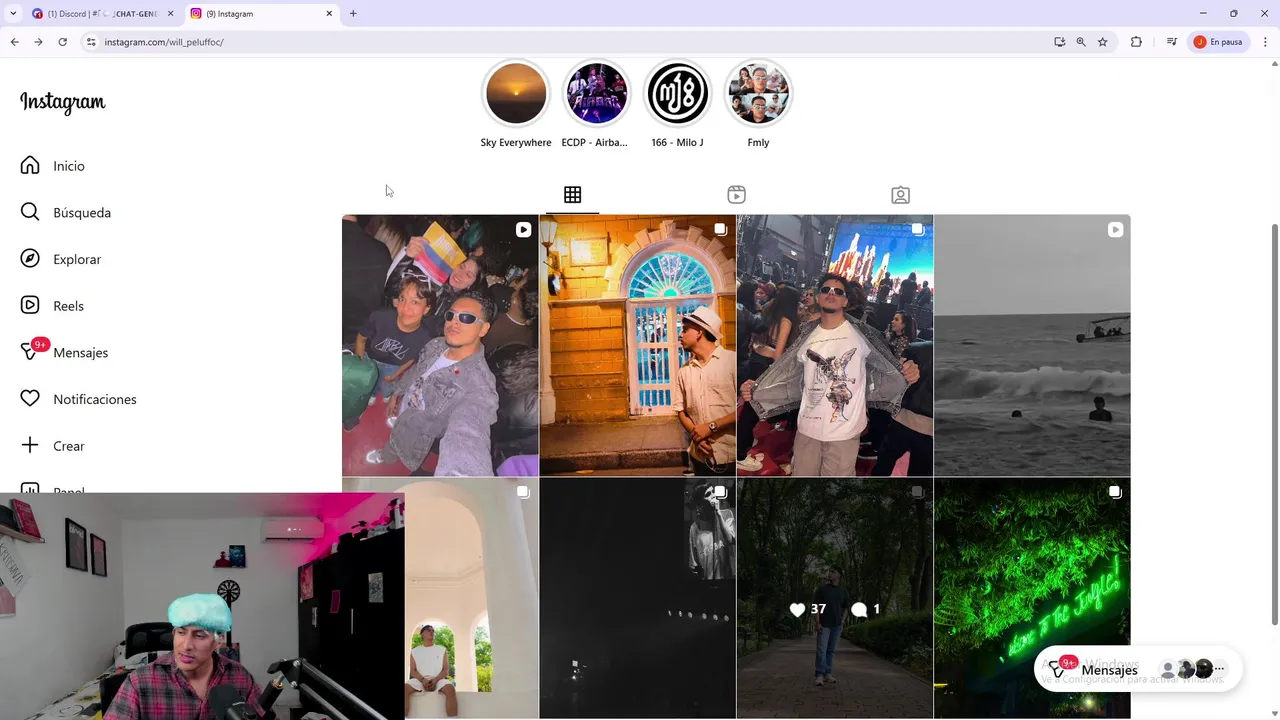
Task: View site information icon in address bar
Action: pos(91,42)
